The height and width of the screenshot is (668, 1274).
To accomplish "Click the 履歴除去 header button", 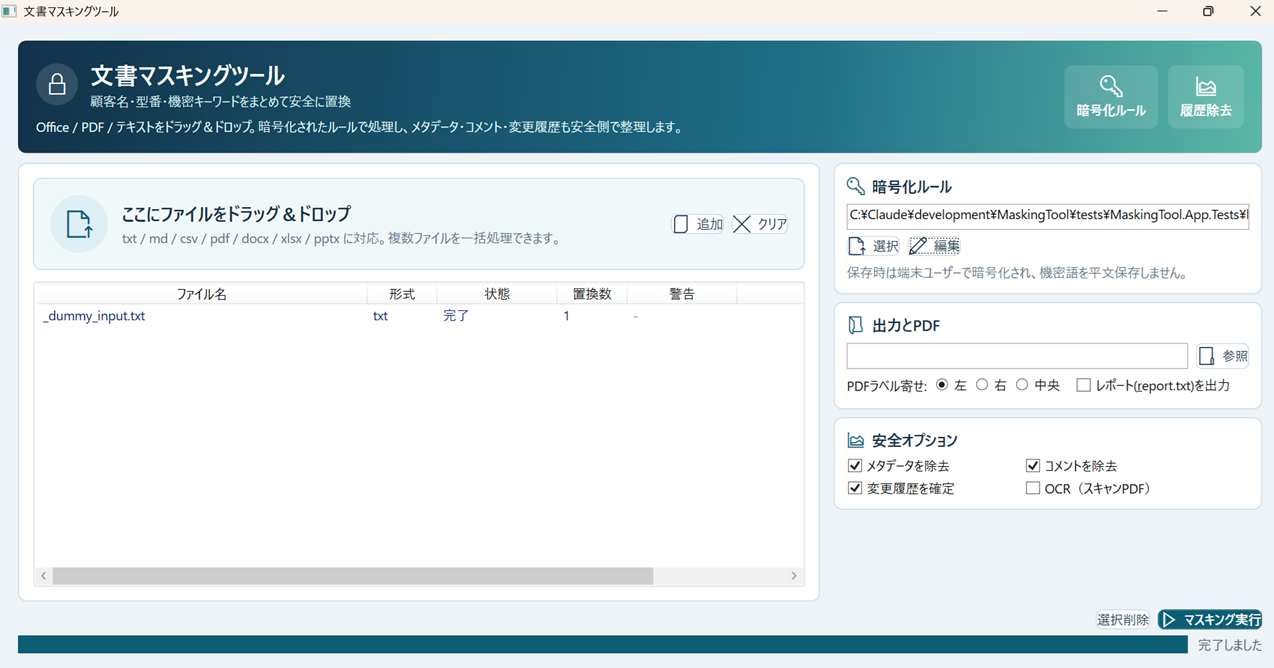I will click(1206, 97).
